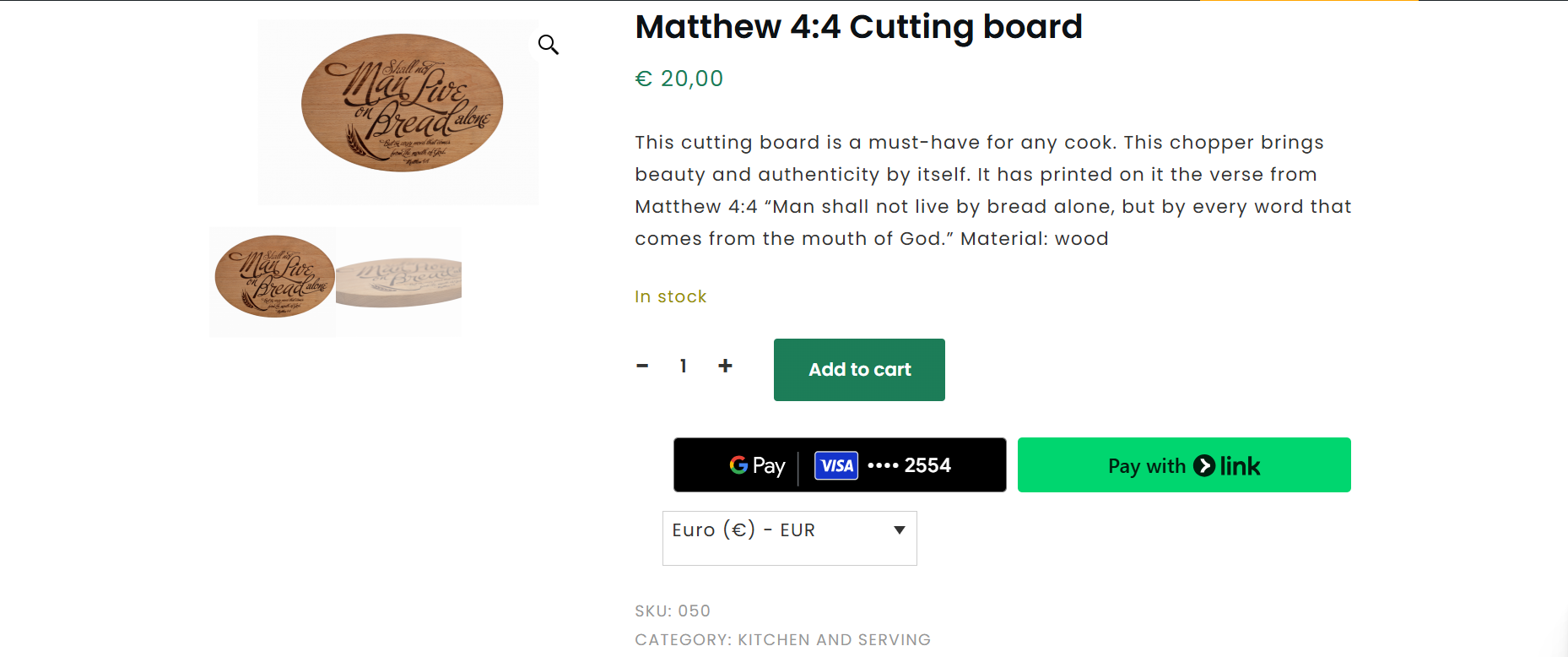Image resolution: width=1568 pixels, height=657 pixels.
Task: Add to cart
Action: point(859,370)
